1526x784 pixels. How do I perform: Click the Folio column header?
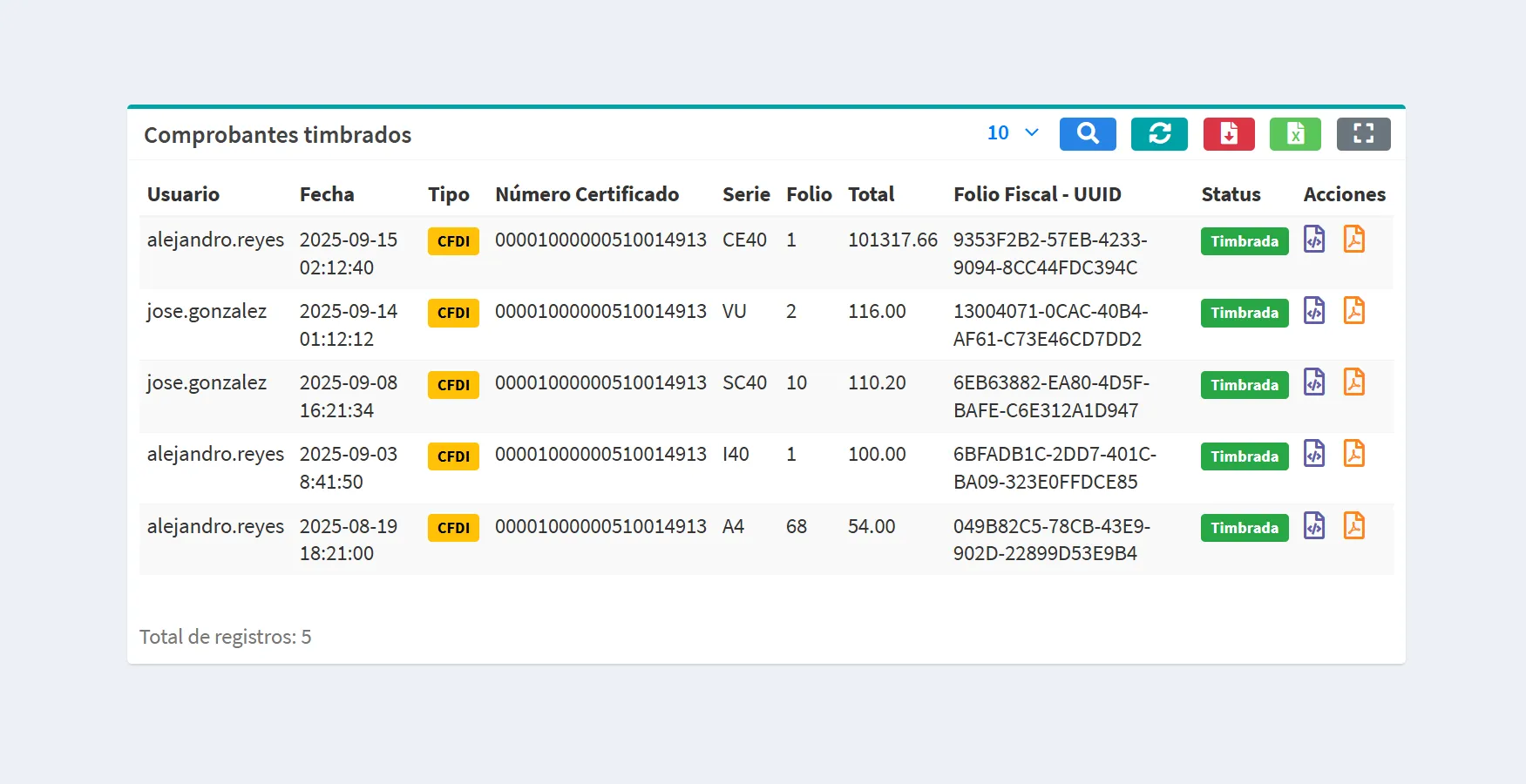(809, 194)
